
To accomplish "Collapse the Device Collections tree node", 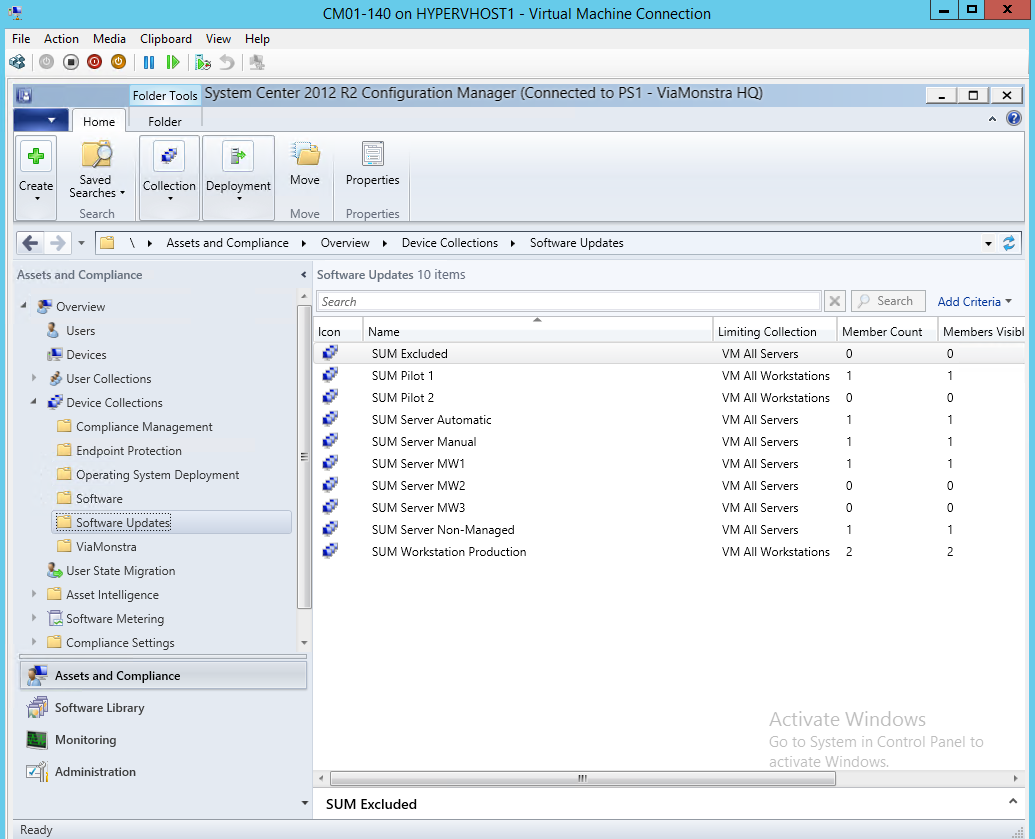I will pos(34,402).
